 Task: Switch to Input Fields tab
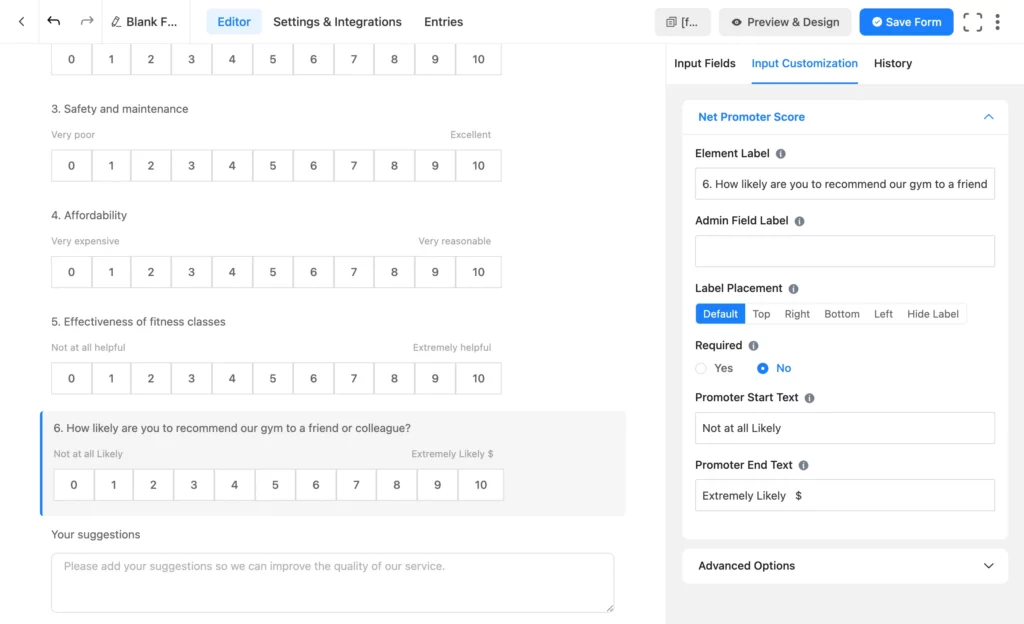[x=705, y=63]
